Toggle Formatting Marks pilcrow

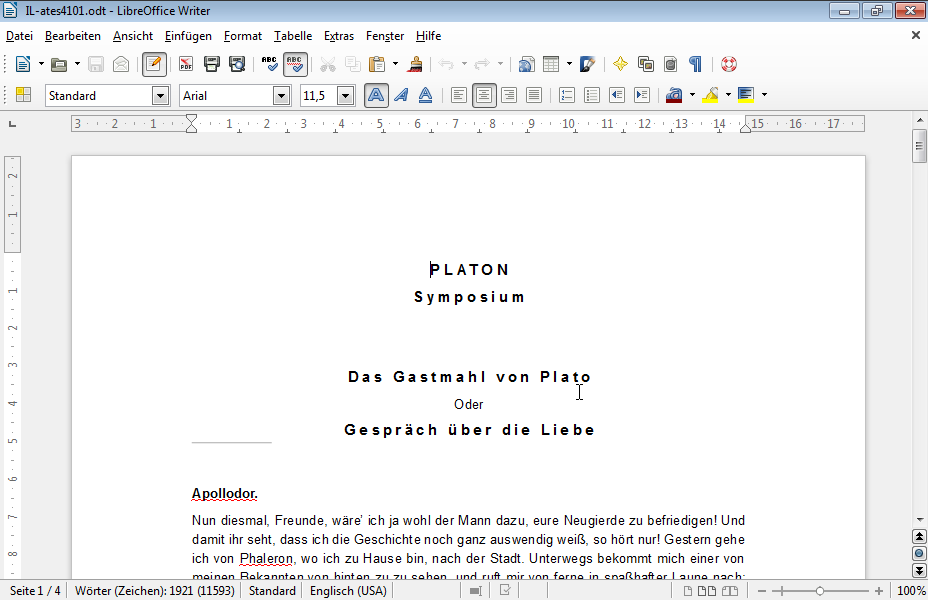[695, 64]
